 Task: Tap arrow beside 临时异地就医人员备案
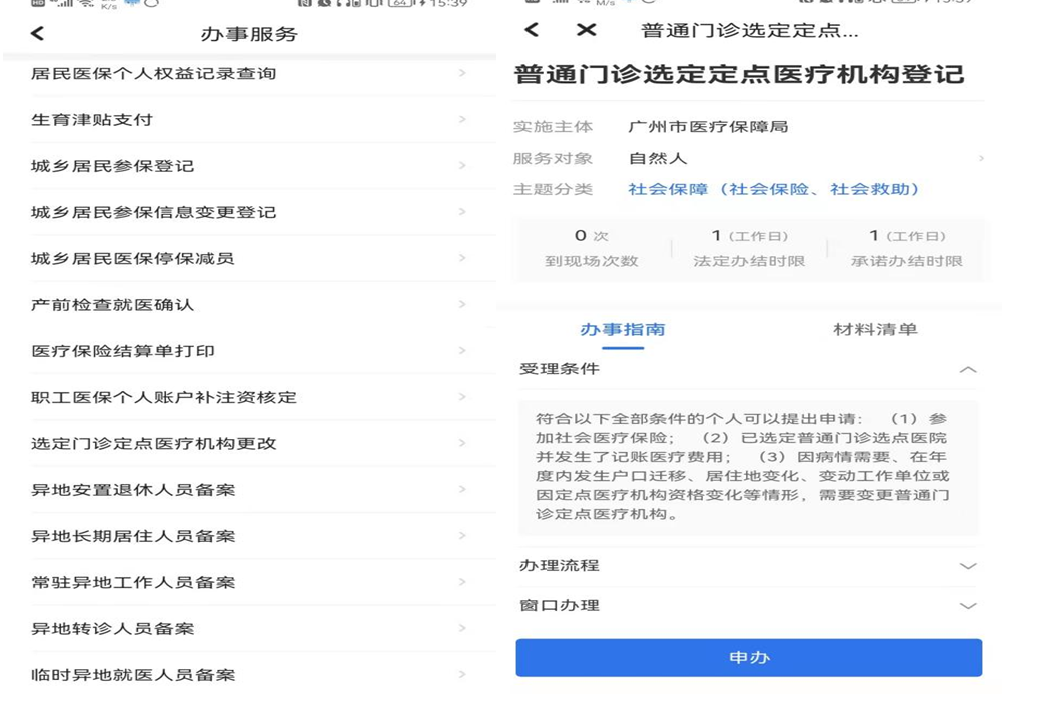[462, 675]
